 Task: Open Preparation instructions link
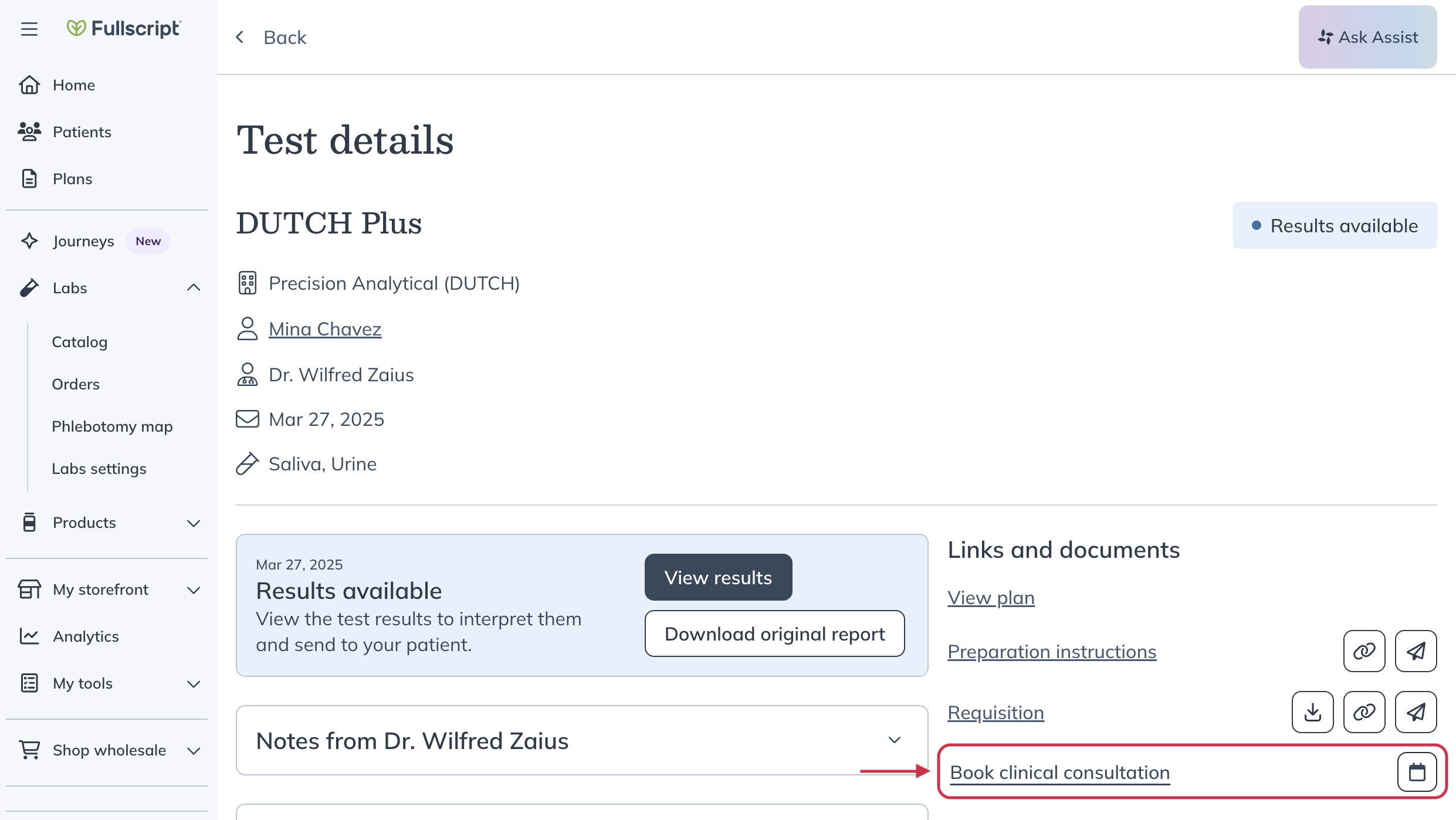pos(1052,652)
